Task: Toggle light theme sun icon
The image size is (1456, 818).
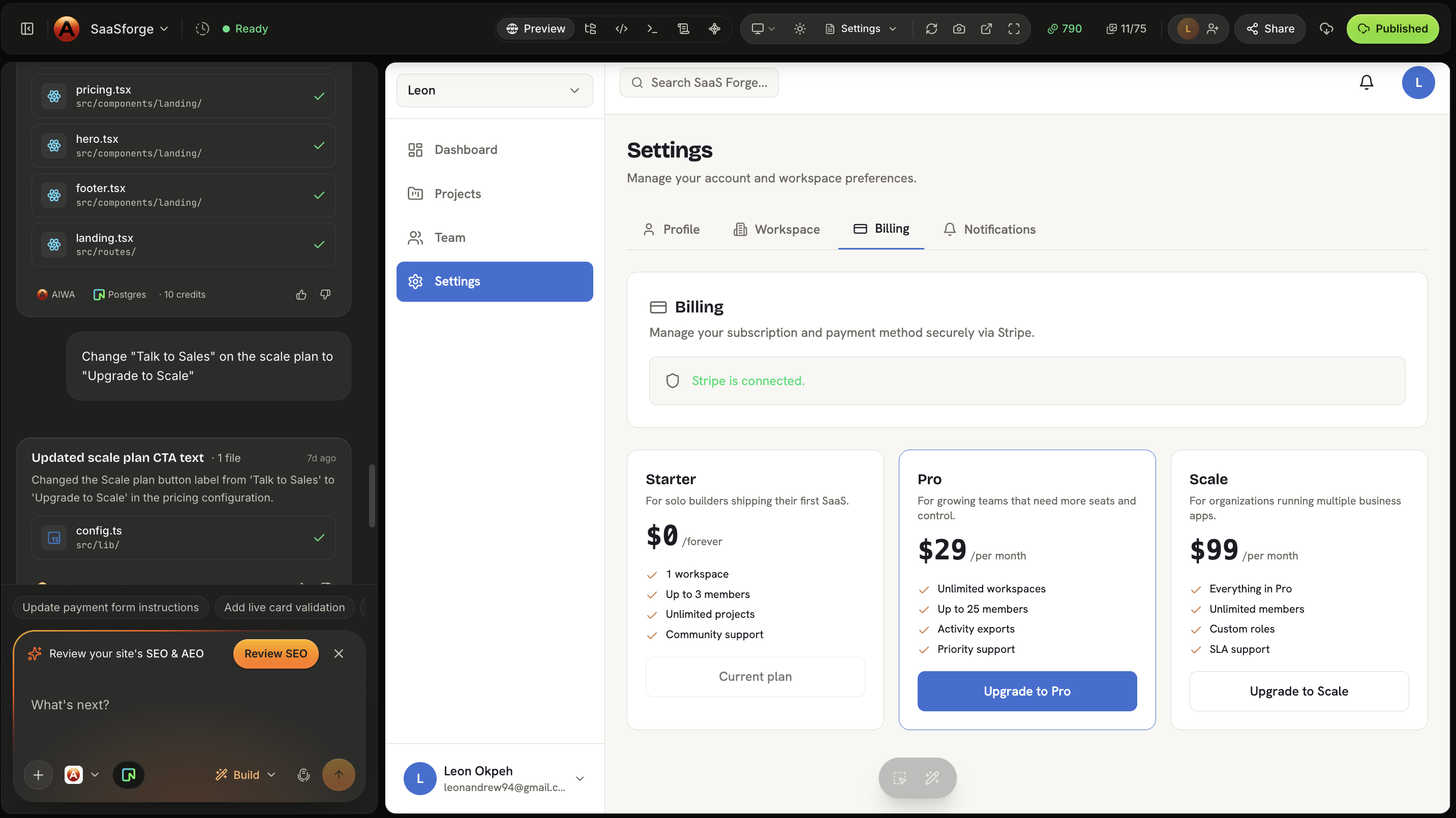Action: coord(800,29)
